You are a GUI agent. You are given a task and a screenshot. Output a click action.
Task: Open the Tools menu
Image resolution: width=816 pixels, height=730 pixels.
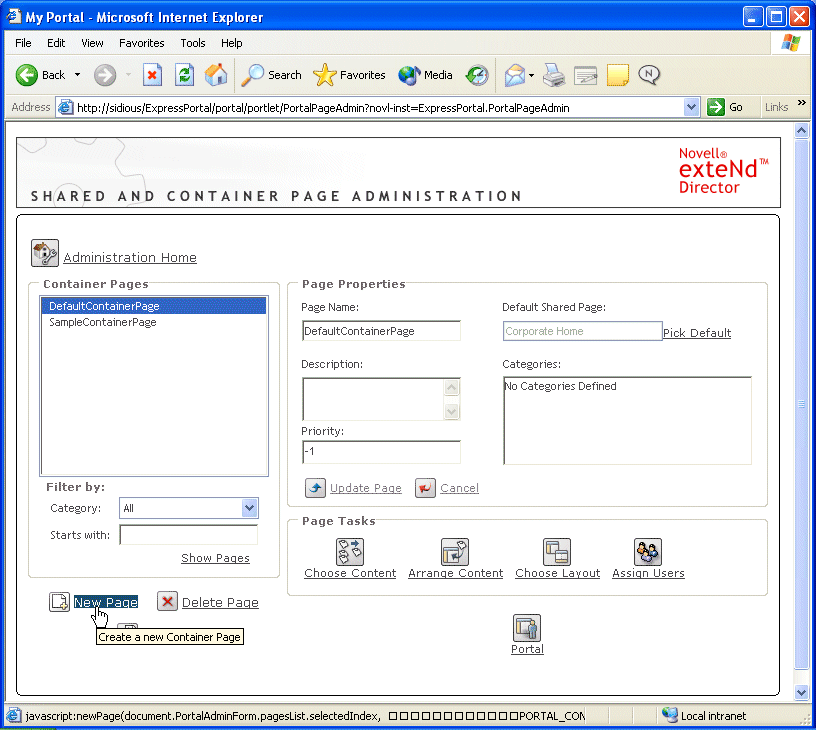[193, 43]
